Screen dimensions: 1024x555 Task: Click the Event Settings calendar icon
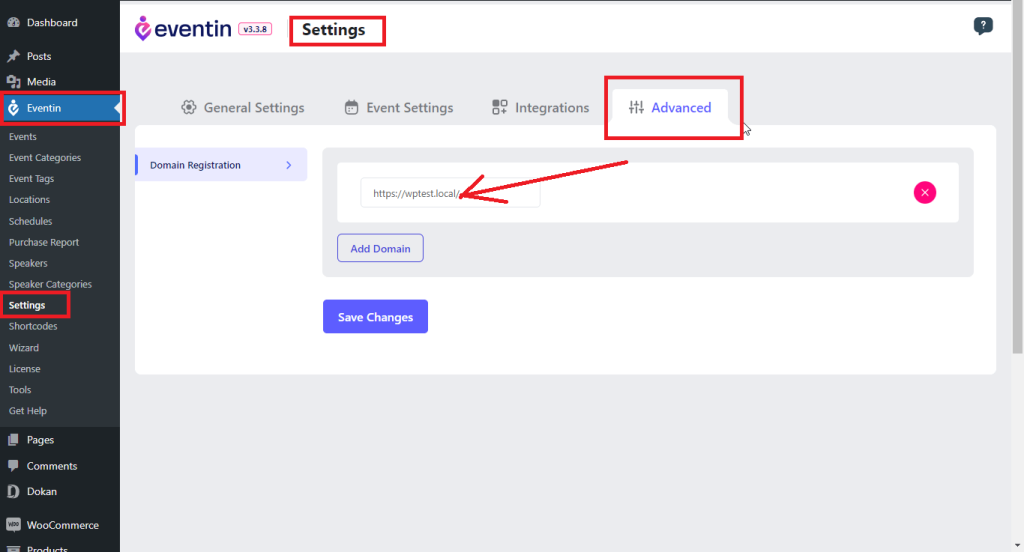351,107
